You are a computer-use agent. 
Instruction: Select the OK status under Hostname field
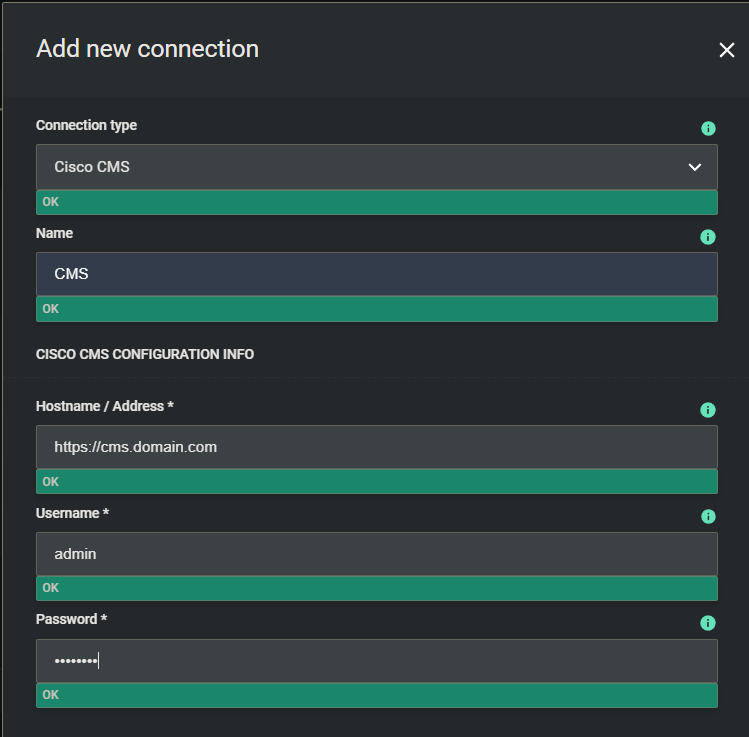376,482
